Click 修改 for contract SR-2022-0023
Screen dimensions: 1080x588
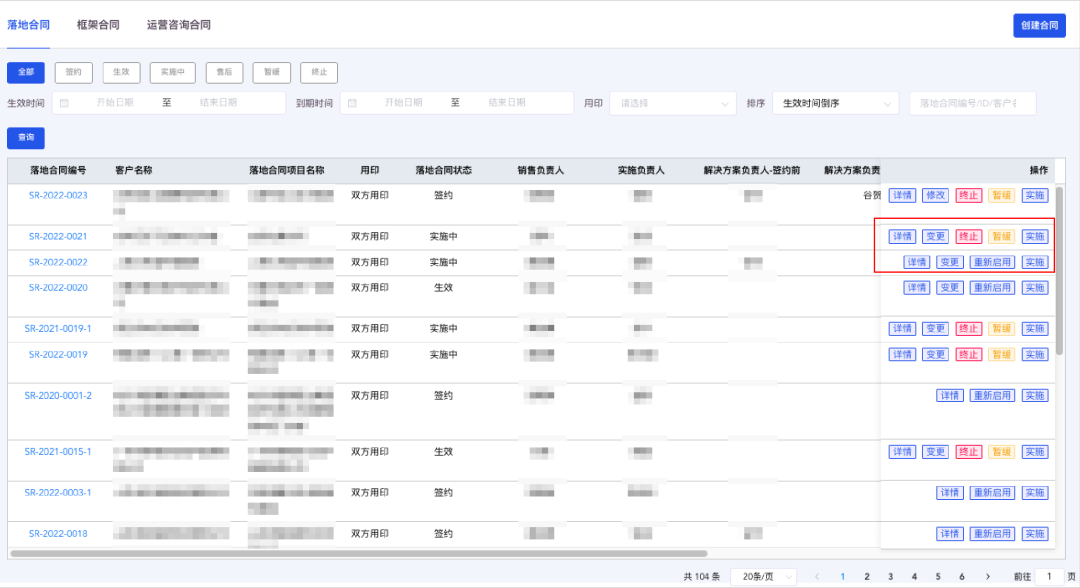click(935, 196)
